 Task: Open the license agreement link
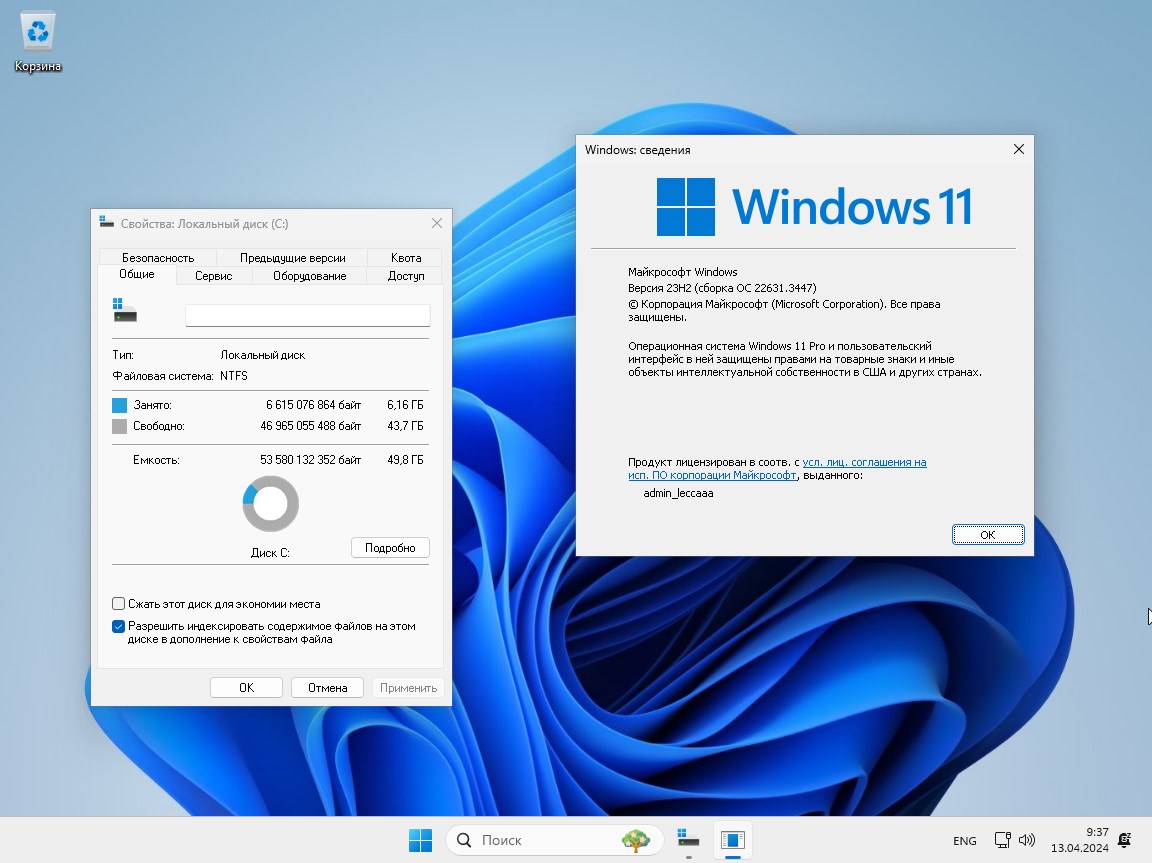click(x=864, y=463)
